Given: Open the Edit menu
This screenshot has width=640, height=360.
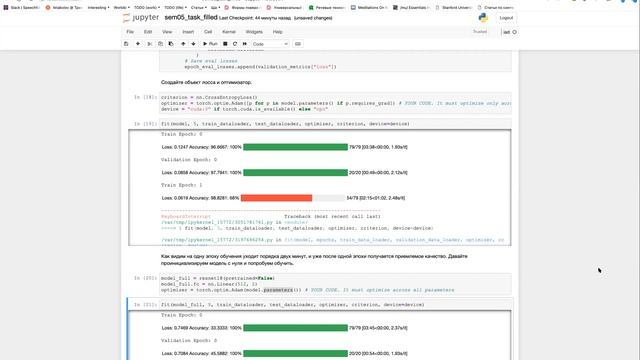Looking at the screenshot, I should point(148,32).
